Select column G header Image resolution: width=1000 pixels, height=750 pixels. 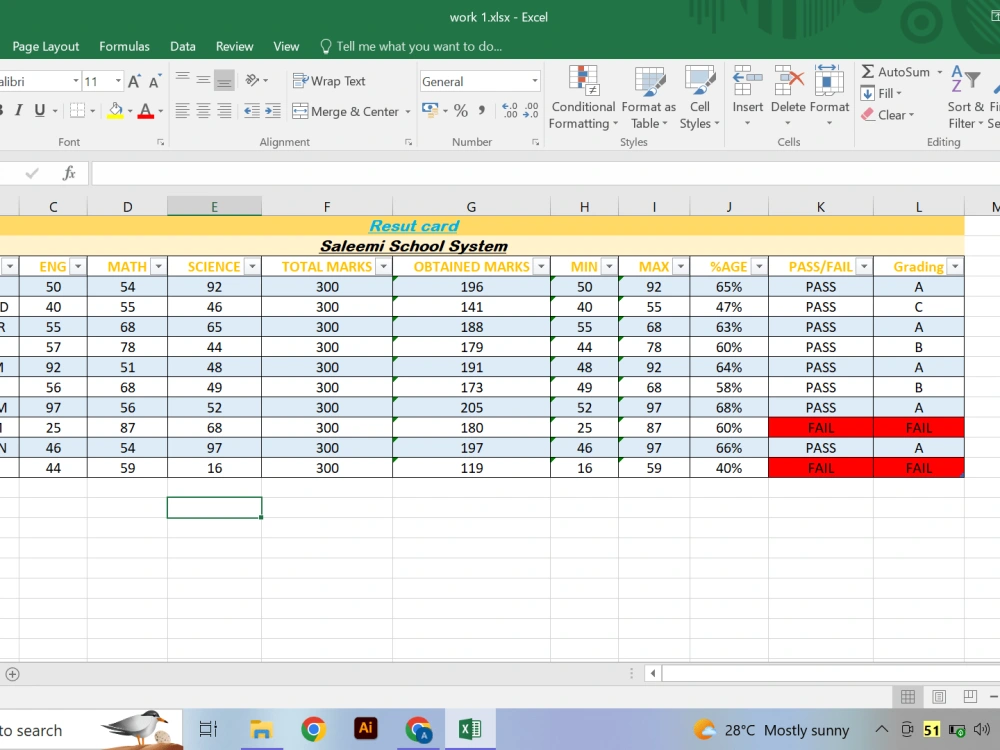(471, 207)
